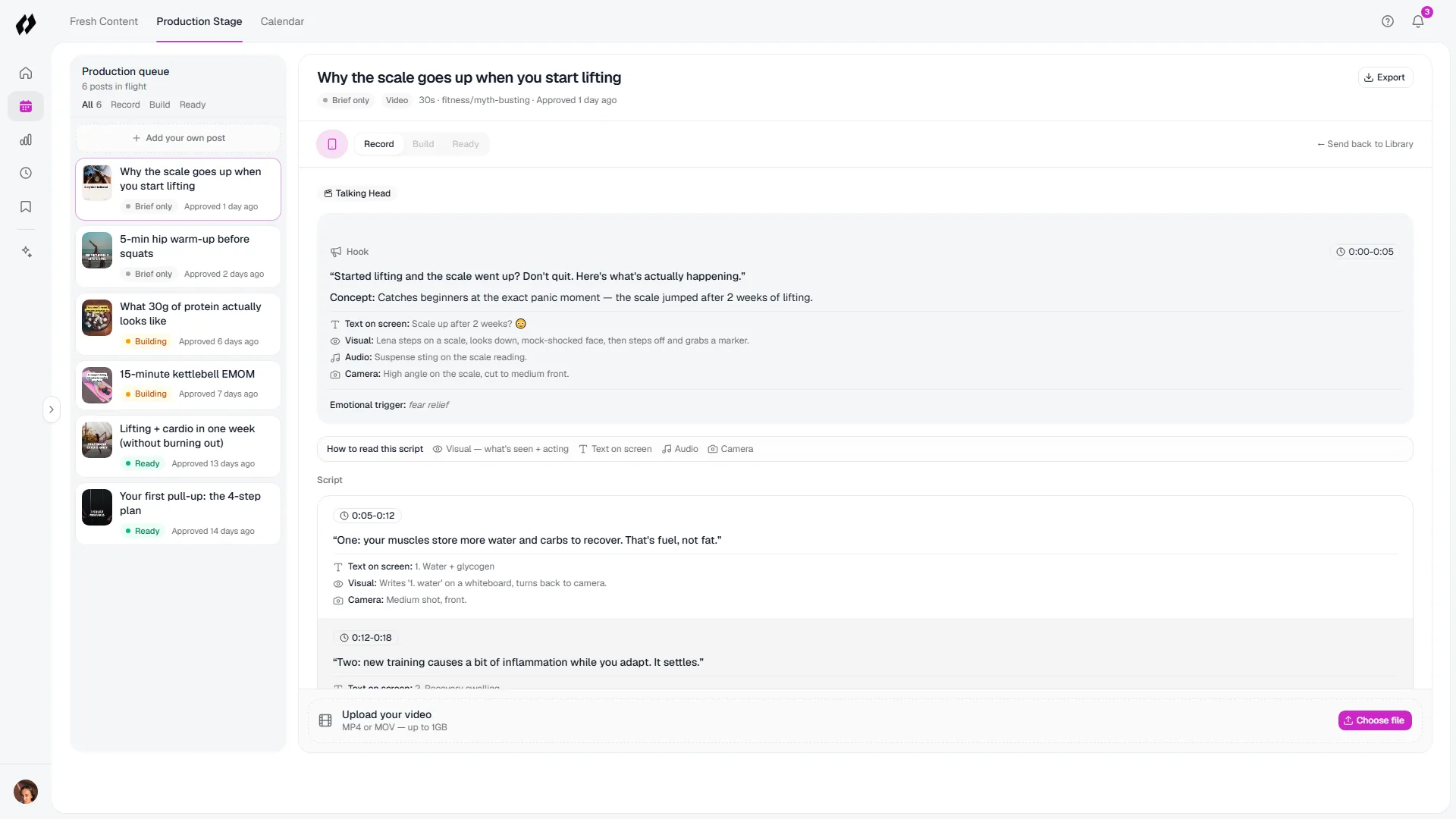This screenshot has width=1456, height=819.
Task: Go to Fresh Content tab
Action: (104, 21)
